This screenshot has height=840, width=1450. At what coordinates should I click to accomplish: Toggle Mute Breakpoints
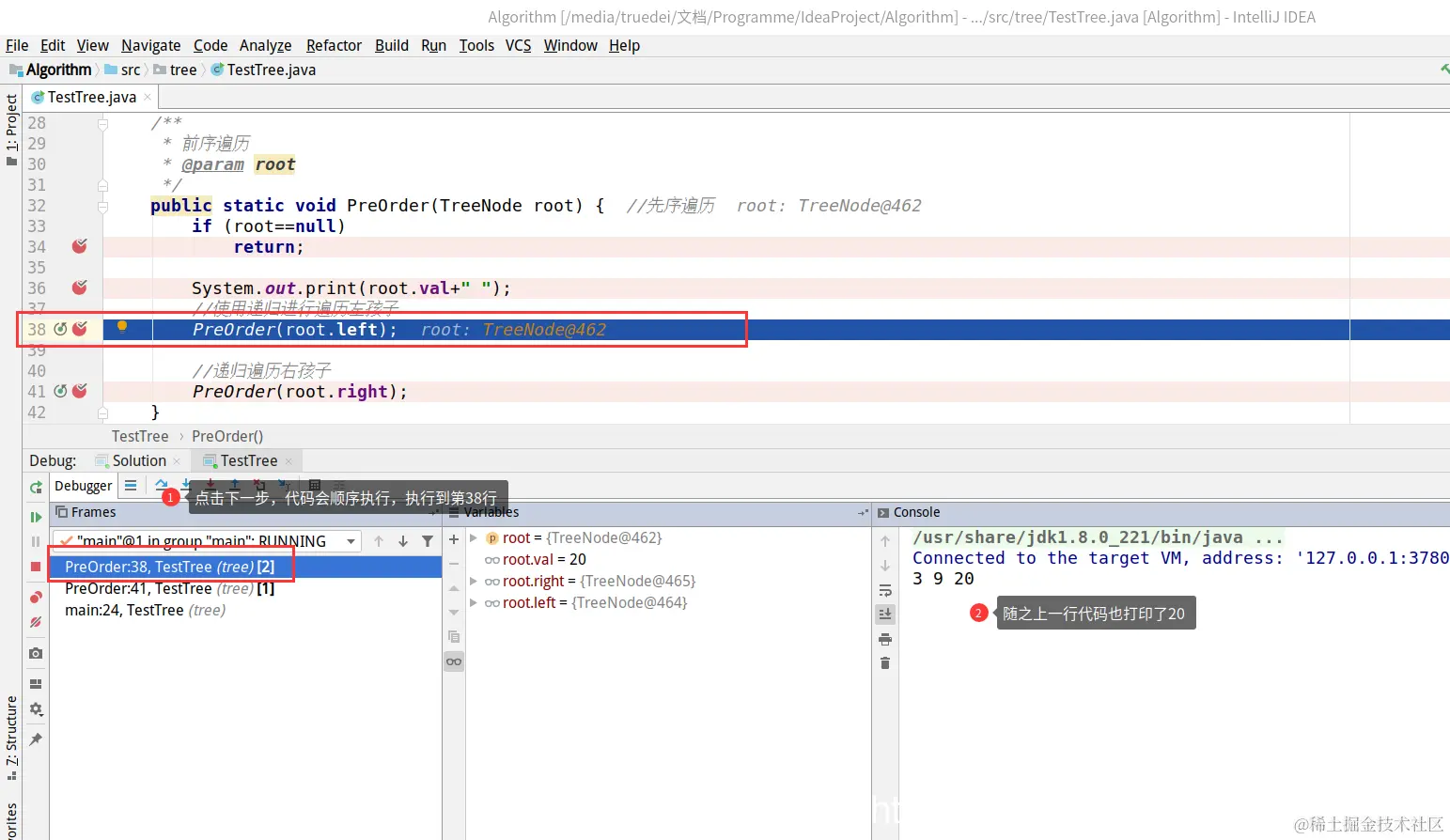36,622
